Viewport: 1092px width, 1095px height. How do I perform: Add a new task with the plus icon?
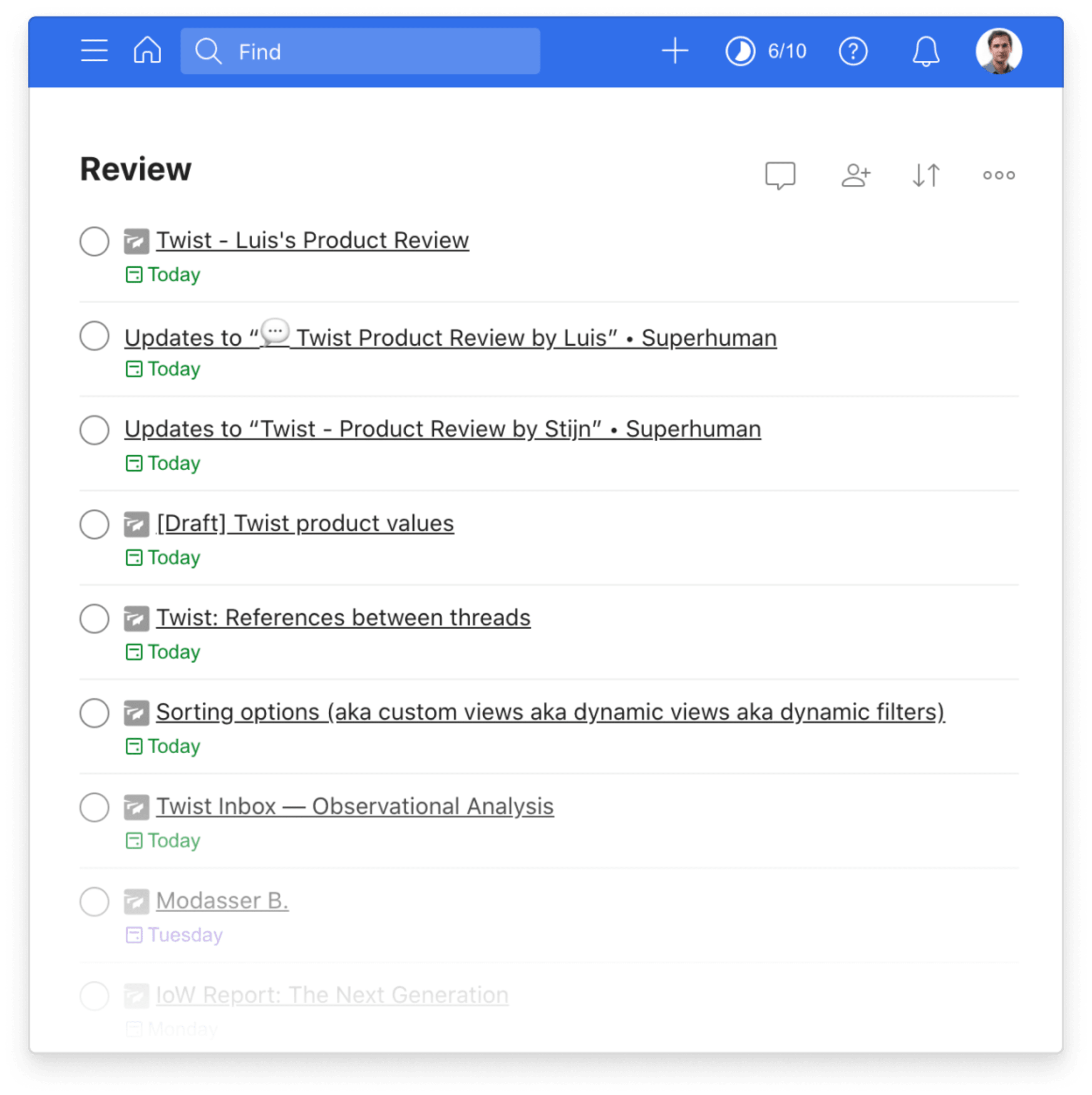tap(675, 51)
